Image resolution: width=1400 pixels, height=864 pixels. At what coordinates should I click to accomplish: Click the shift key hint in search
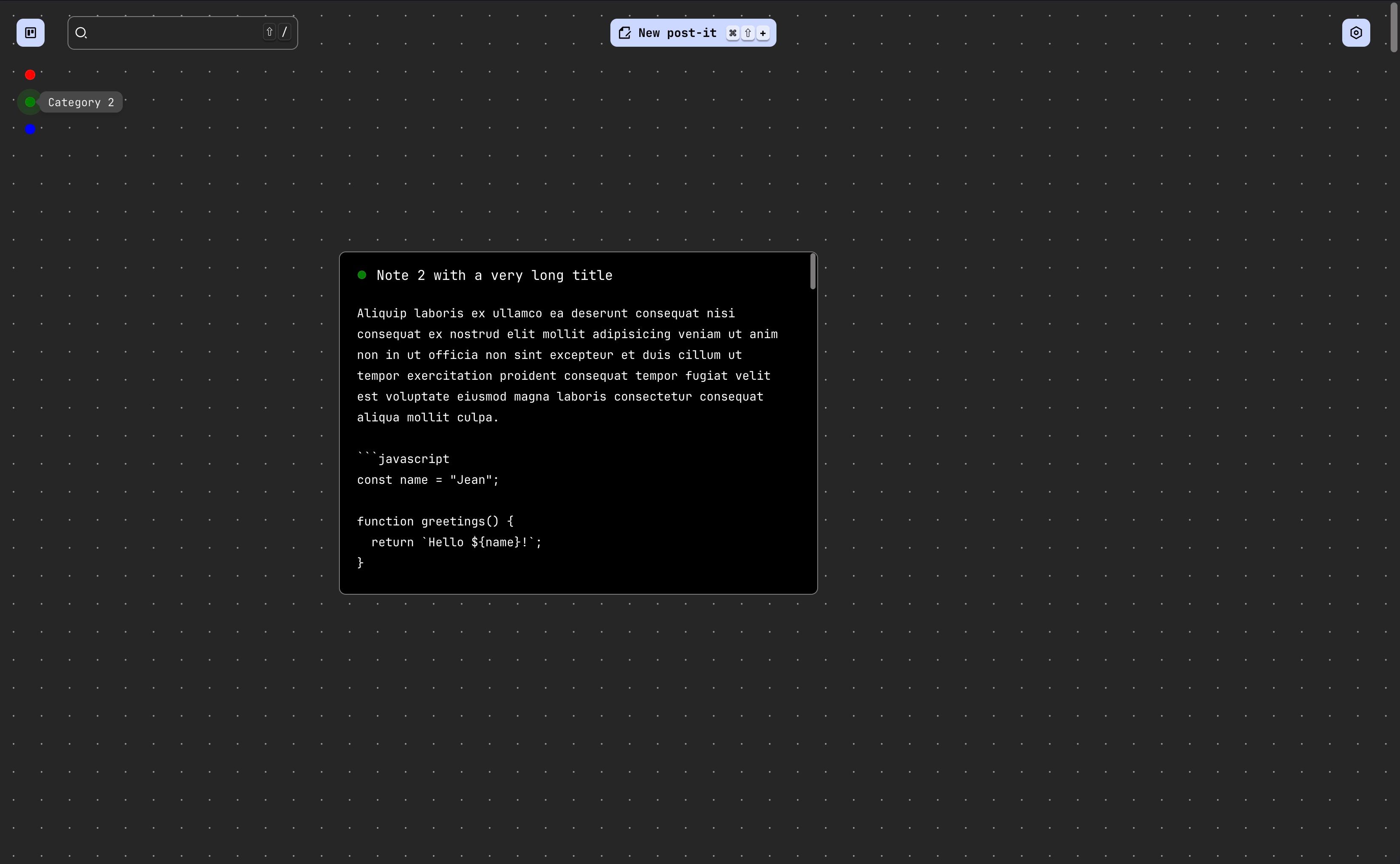(x=269, y=32)
